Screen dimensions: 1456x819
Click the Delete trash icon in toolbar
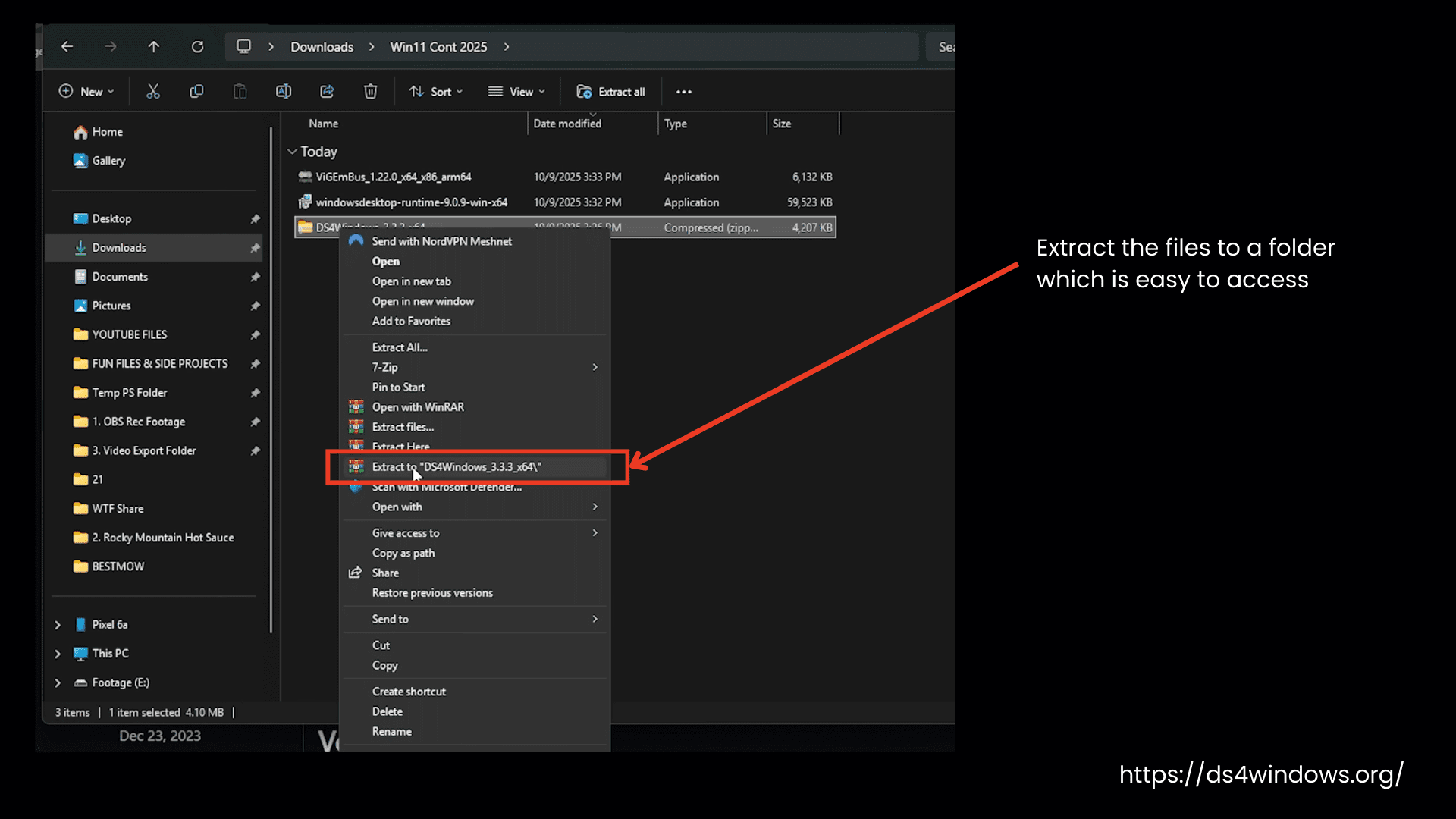(x=370, y=92)
